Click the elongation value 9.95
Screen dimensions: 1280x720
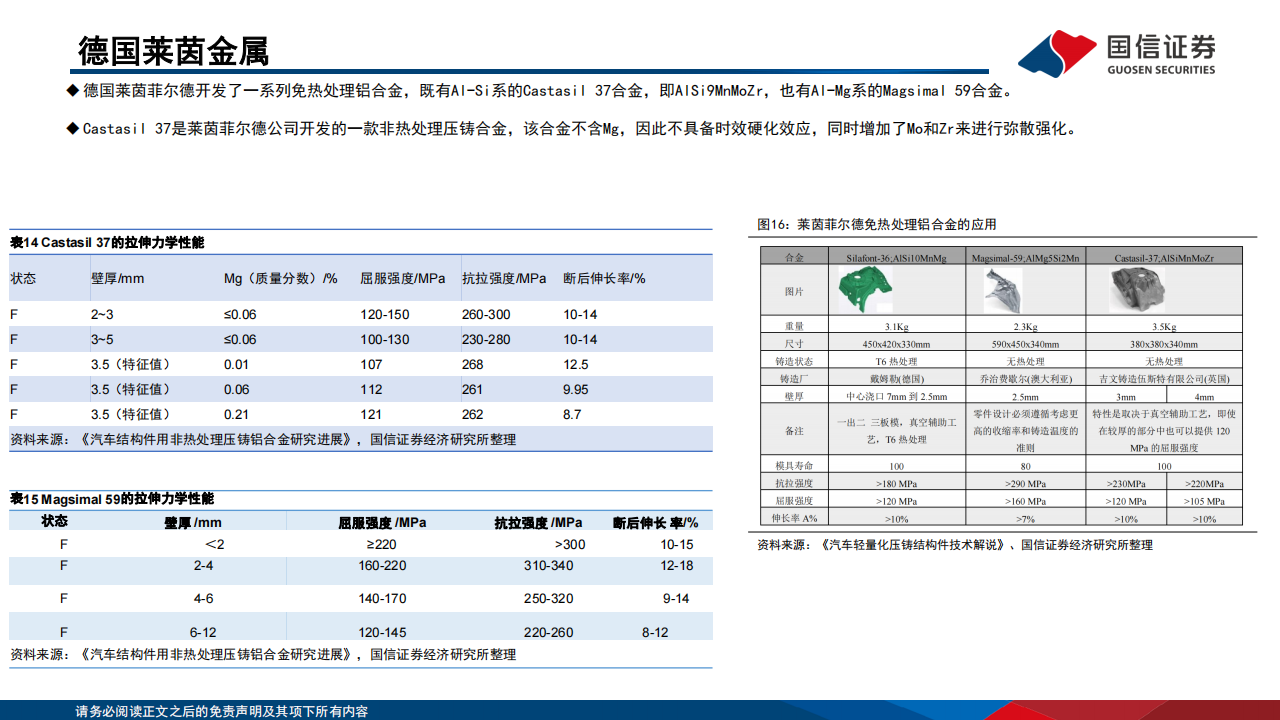click(x=576, y=389)
